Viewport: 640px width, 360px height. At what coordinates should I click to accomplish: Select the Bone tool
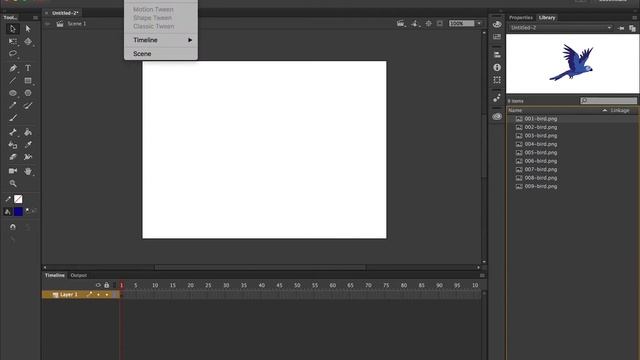pos(13,132)
